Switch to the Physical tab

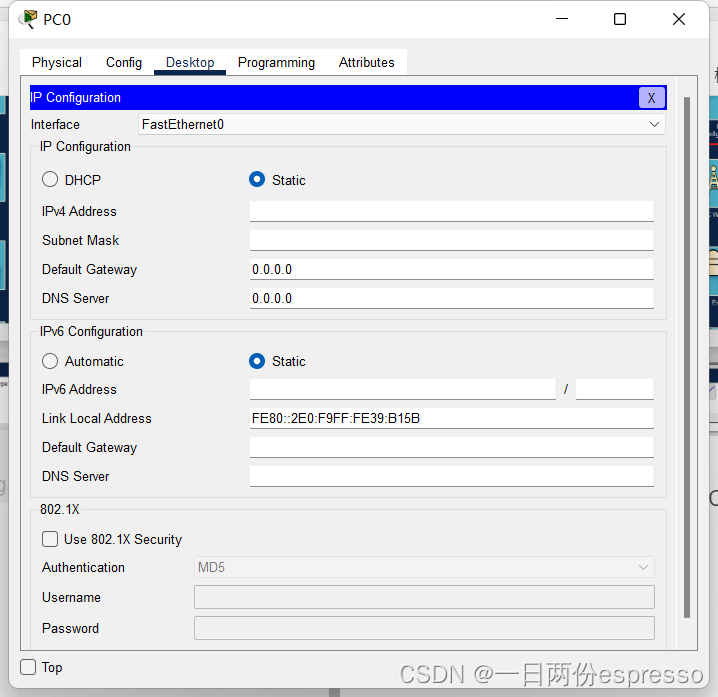click(57, 62)
